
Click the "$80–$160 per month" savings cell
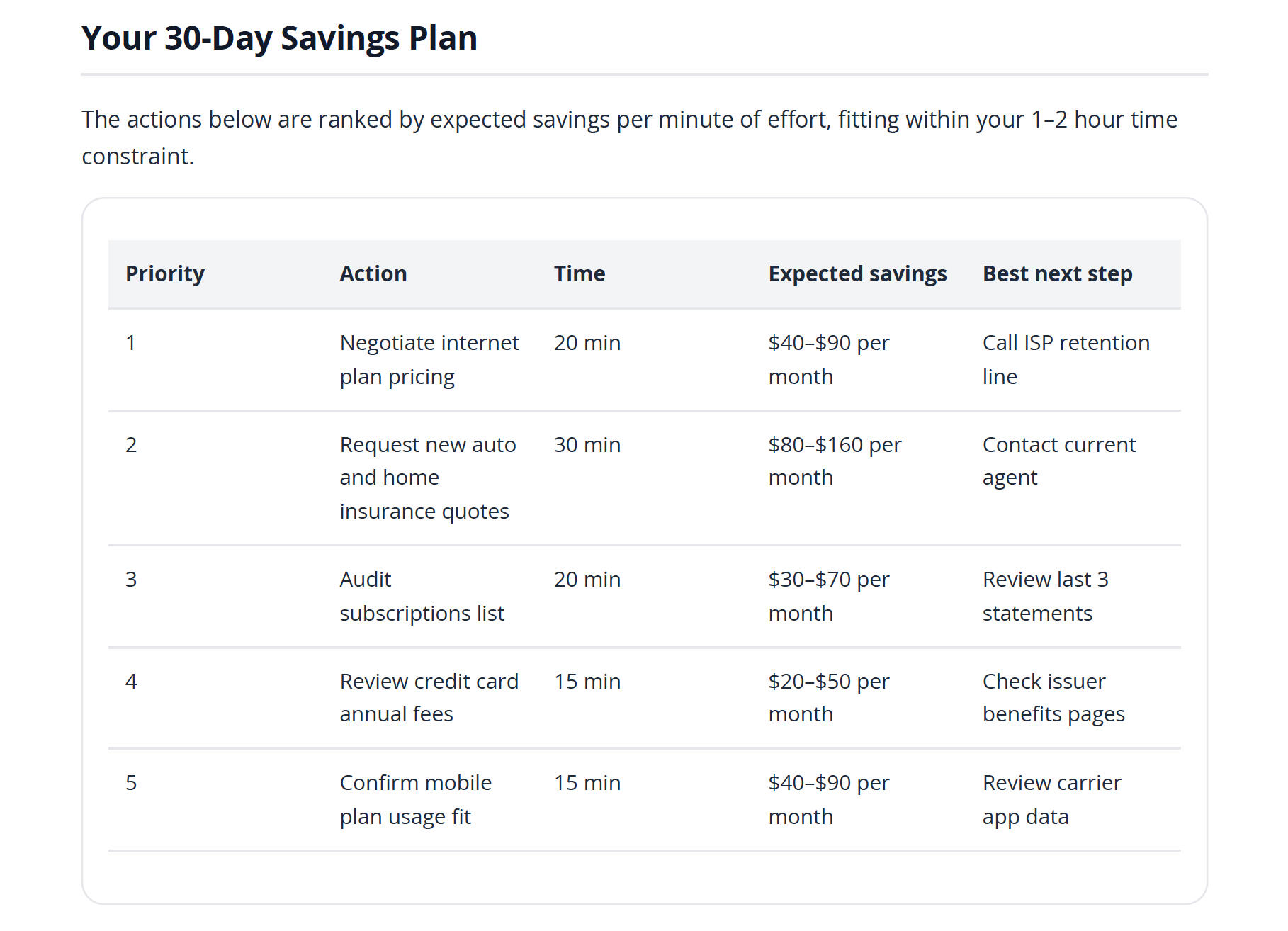click(834, 461)
